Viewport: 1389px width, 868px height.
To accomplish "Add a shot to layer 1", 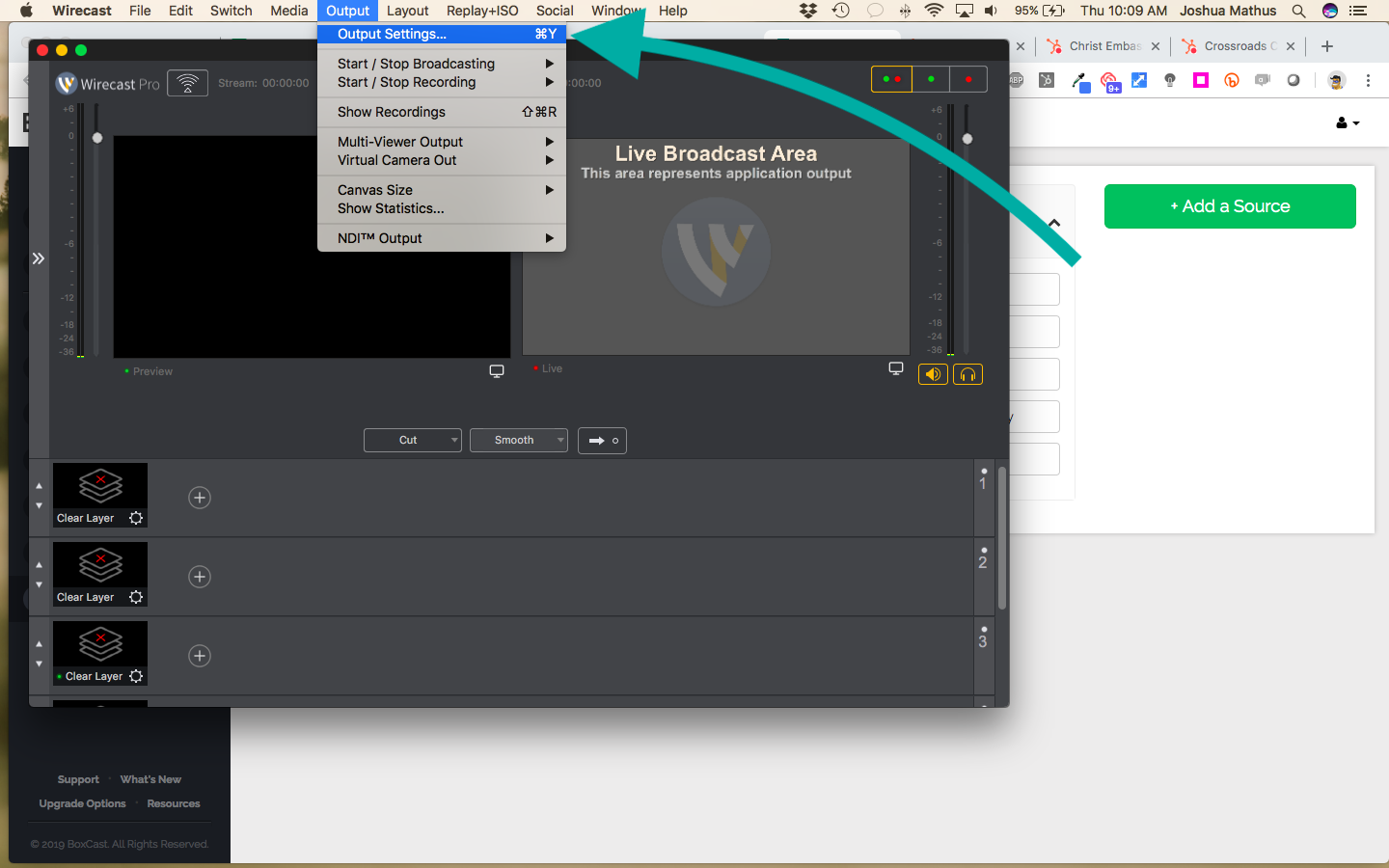I will [200, 498].
